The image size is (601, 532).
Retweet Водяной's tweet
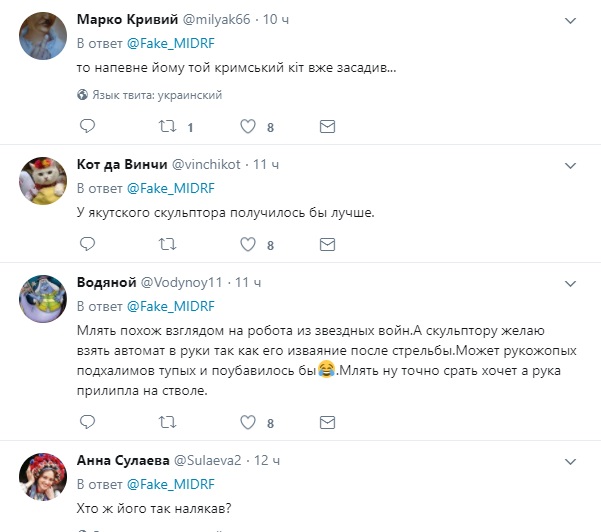click(x=168, y=424)
